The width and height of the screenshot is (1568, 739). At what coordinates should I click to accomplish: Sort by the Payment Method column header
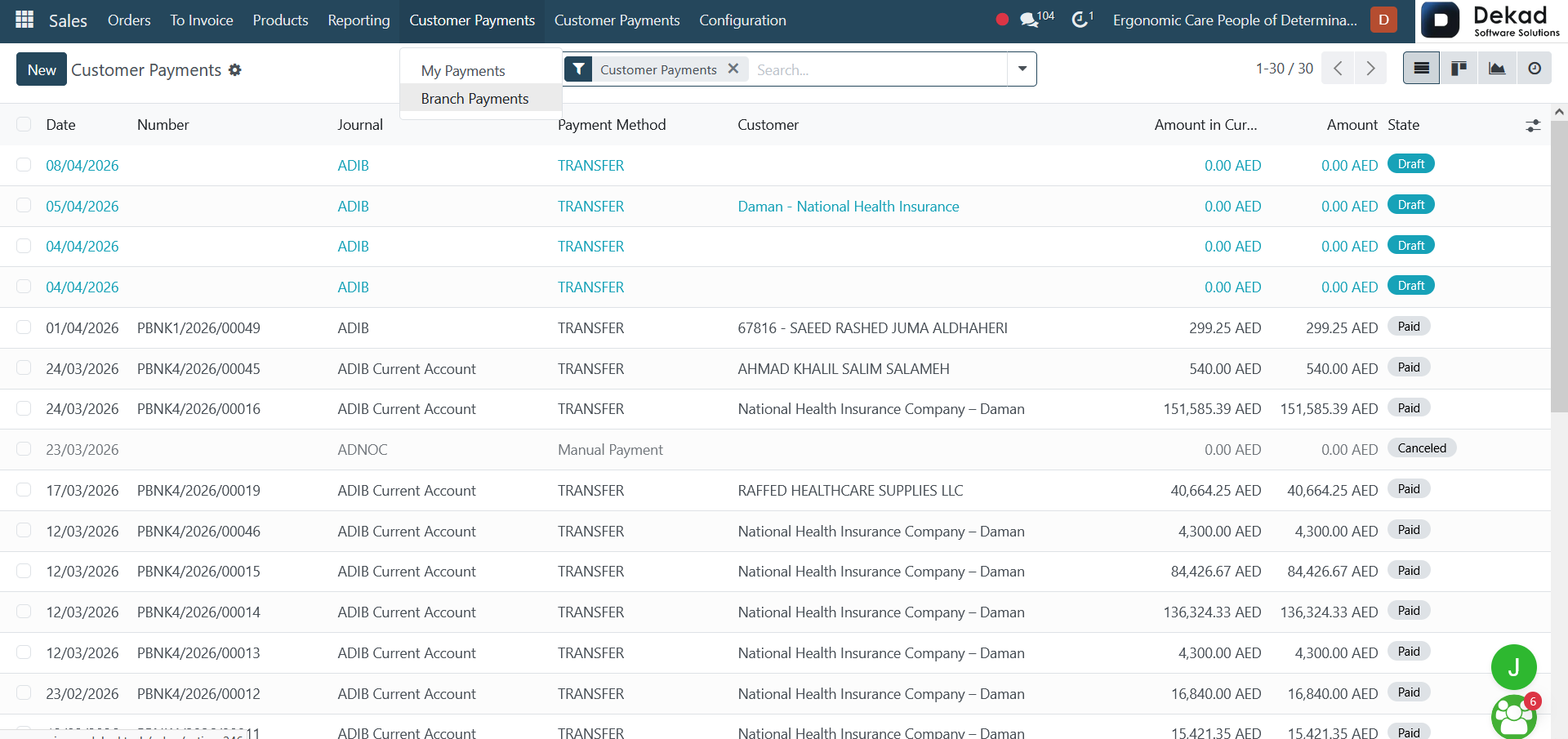click(612, 125)
